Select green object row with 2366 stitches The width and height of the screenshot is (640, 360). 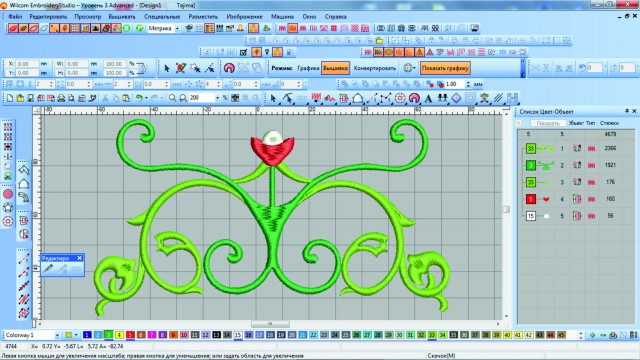click(x=576, y=149)
